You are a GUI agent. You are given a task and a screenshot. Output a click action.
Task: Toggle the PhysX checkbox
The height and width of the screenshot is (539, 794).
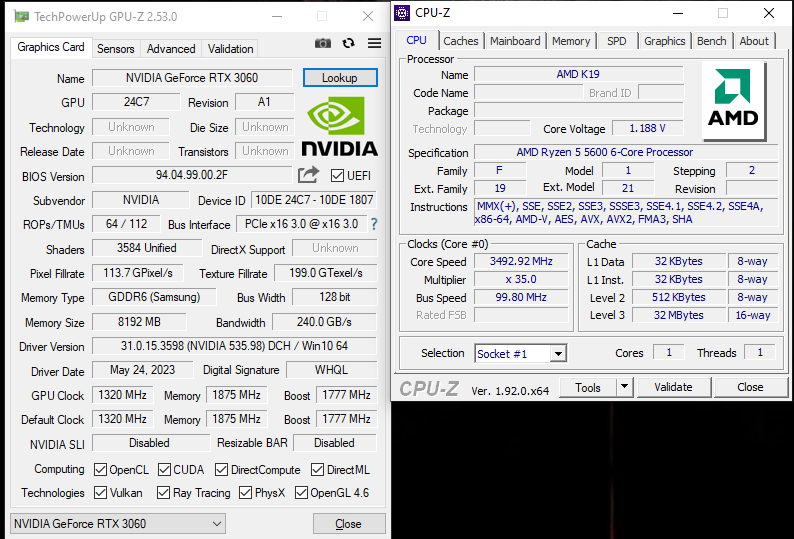pos(246,492)
